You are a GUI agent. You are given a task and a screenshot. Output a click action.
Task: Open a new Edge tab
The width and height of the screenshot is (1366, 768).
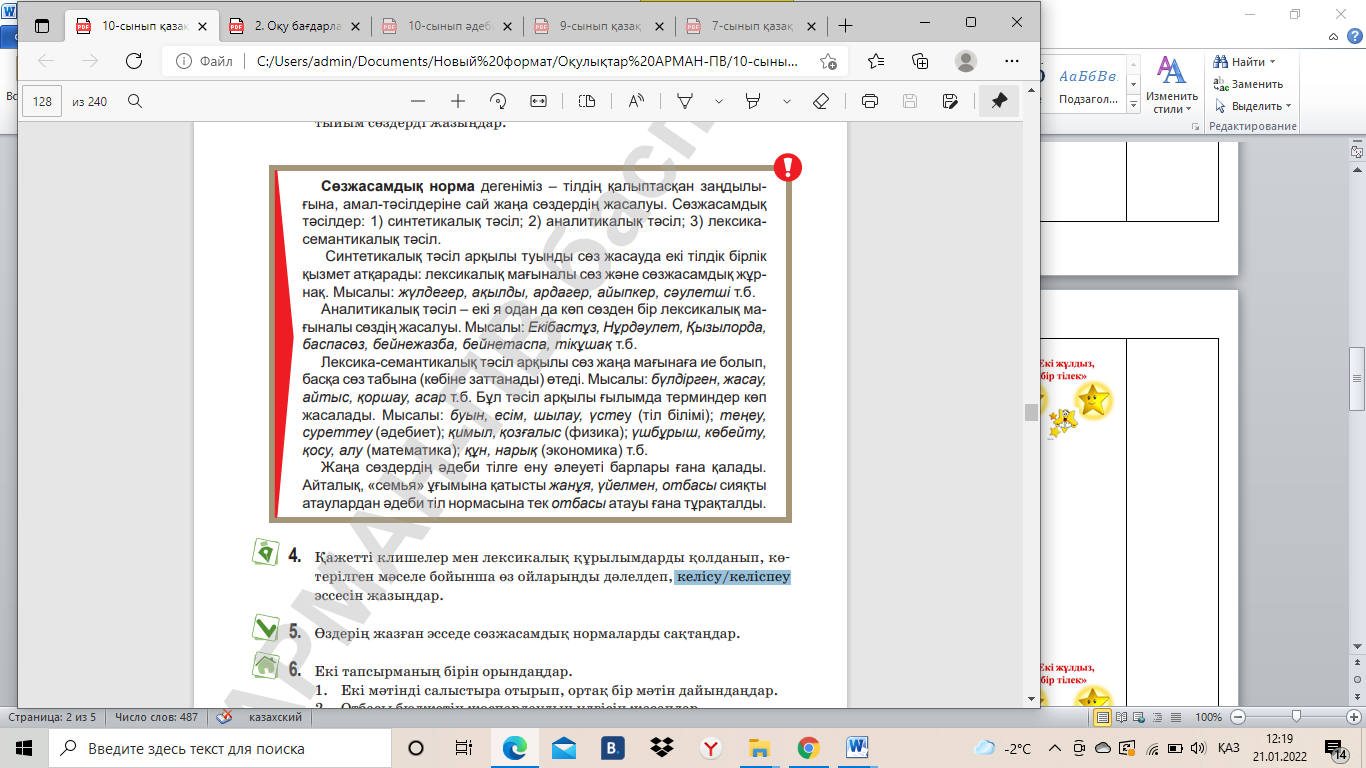[x=845, y=26]
